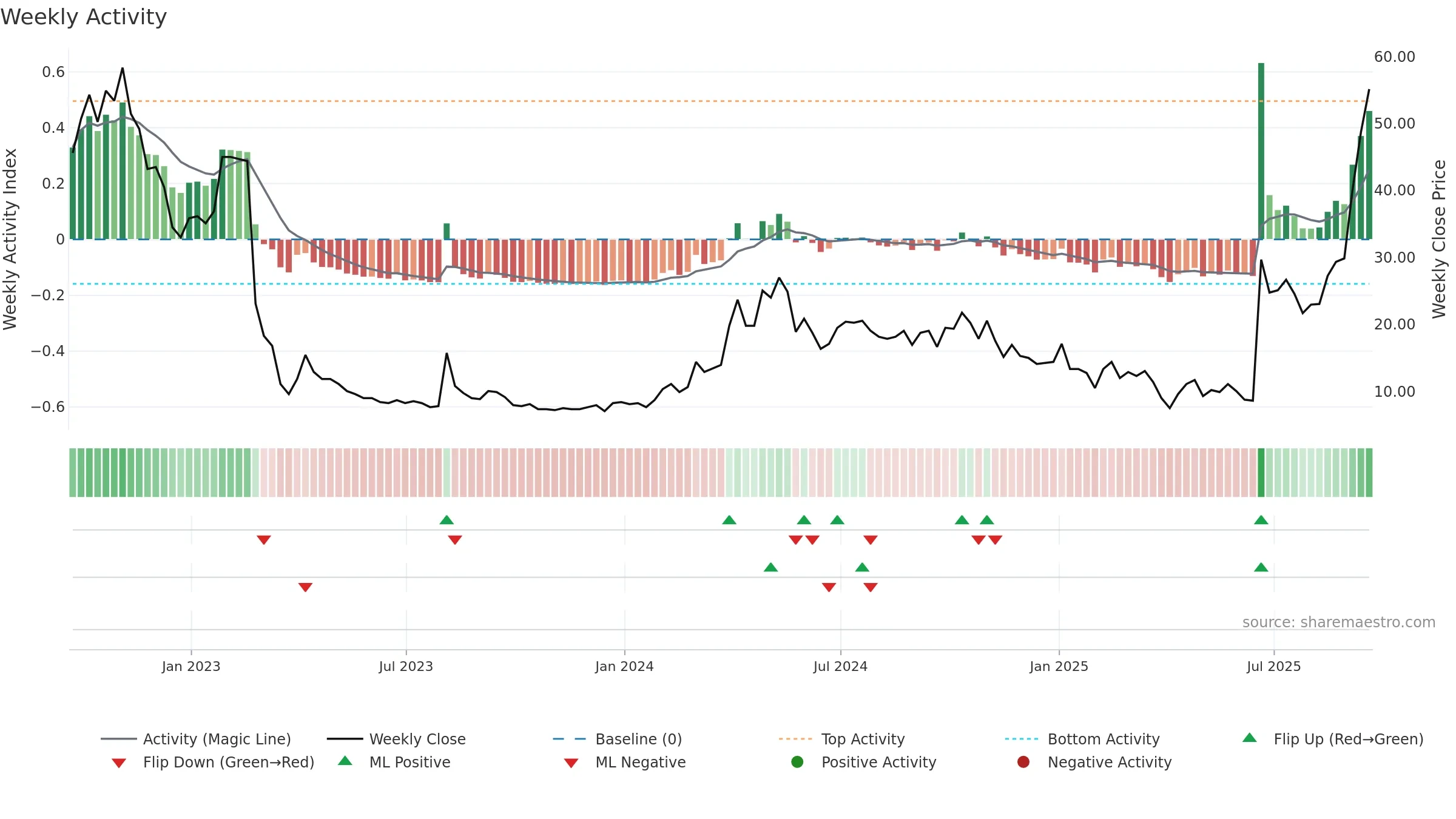Viewport: 1456px width, 819px height.
Task: Select the green flip-up marker just after Jul 2023
Action: coord(447,520)
